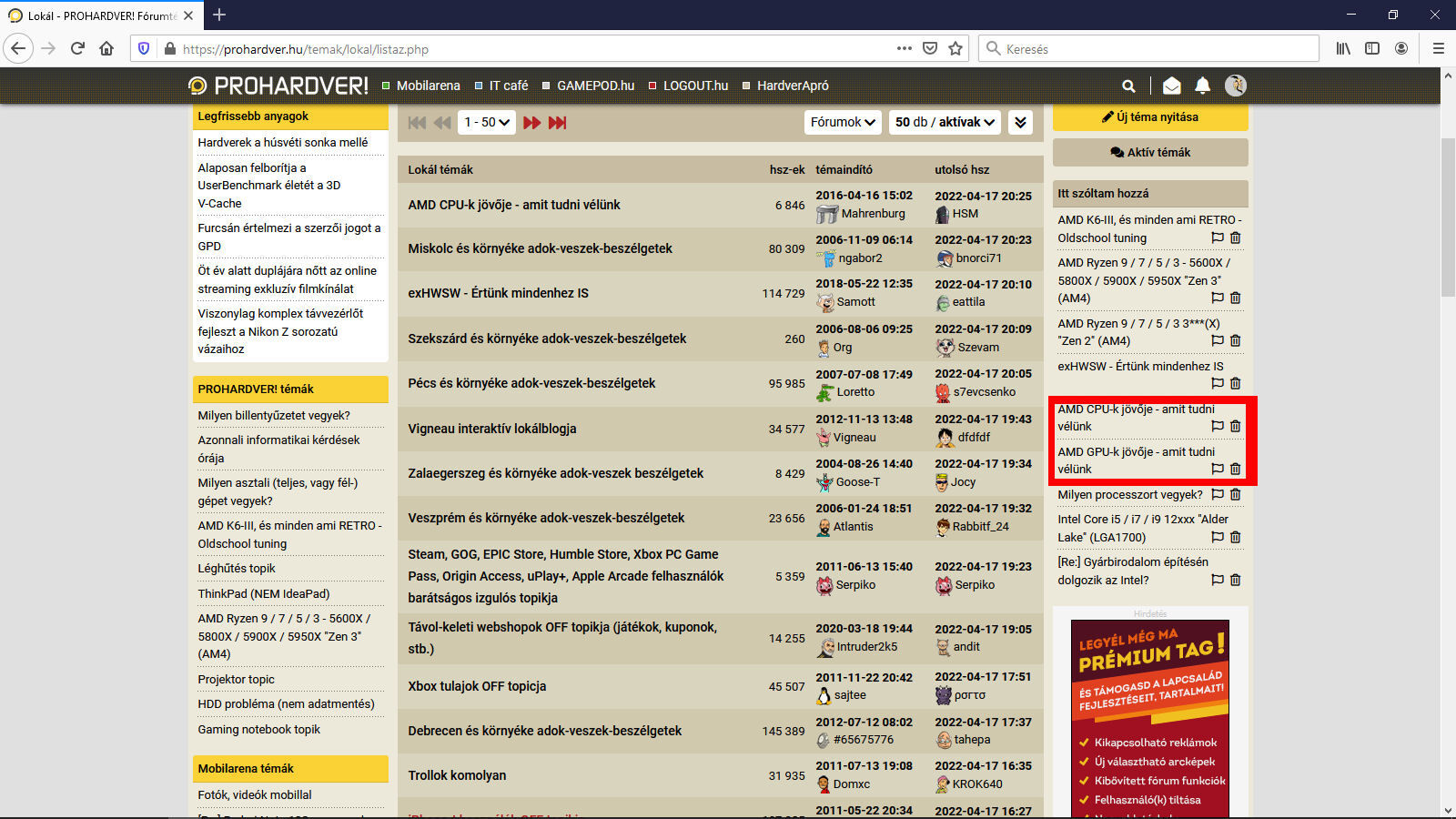Open the 1 - 50 page range dropdown
Screen dimensions: 1456x819
point(488,122)
